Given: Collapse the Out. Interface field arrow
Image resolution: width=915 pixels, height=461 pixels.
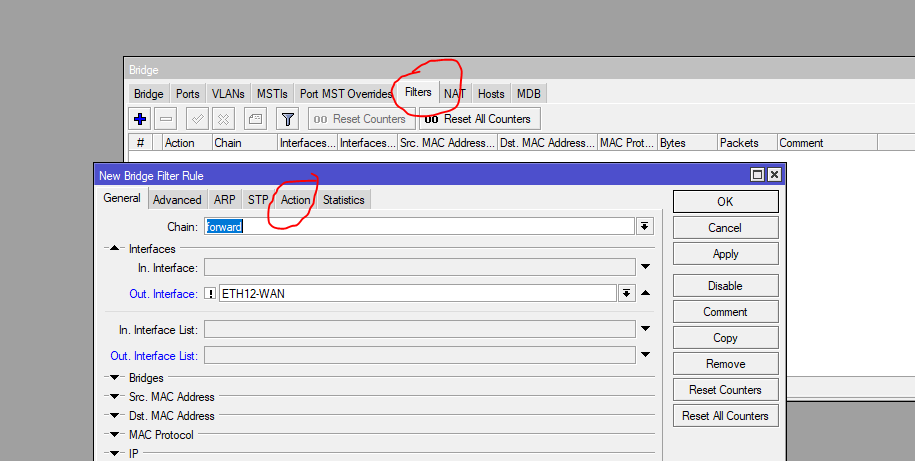Looking at the screenshot, I should (x=645, y=293).
